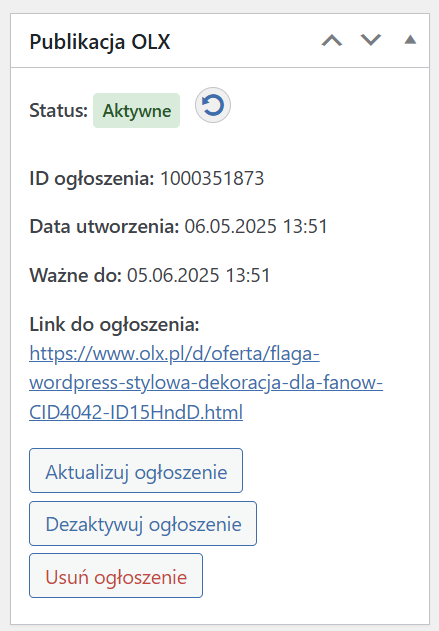Screen dimensions: 439x631
Task: Click the ID ogłoszenia: label
Action: click(92, 178)
